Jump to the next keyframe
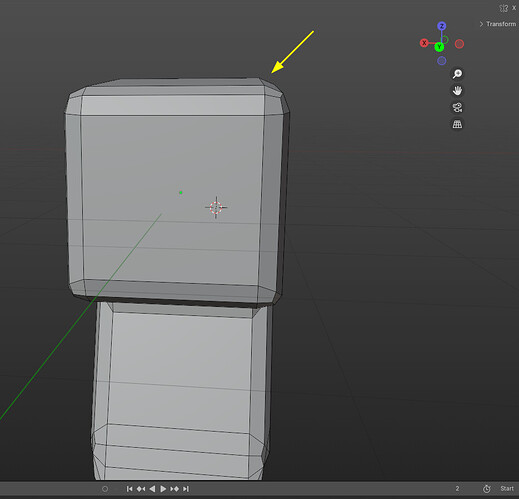This screenshot has height=499, width=519. tap(175, 489)
